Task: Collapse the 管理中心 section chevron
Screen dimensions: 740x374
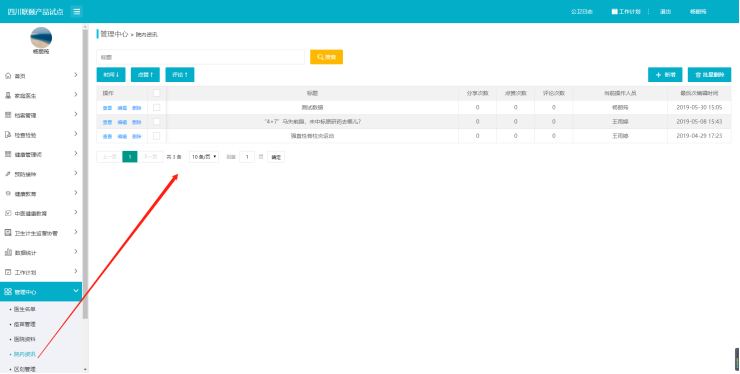Action: [x=76, y=291]
